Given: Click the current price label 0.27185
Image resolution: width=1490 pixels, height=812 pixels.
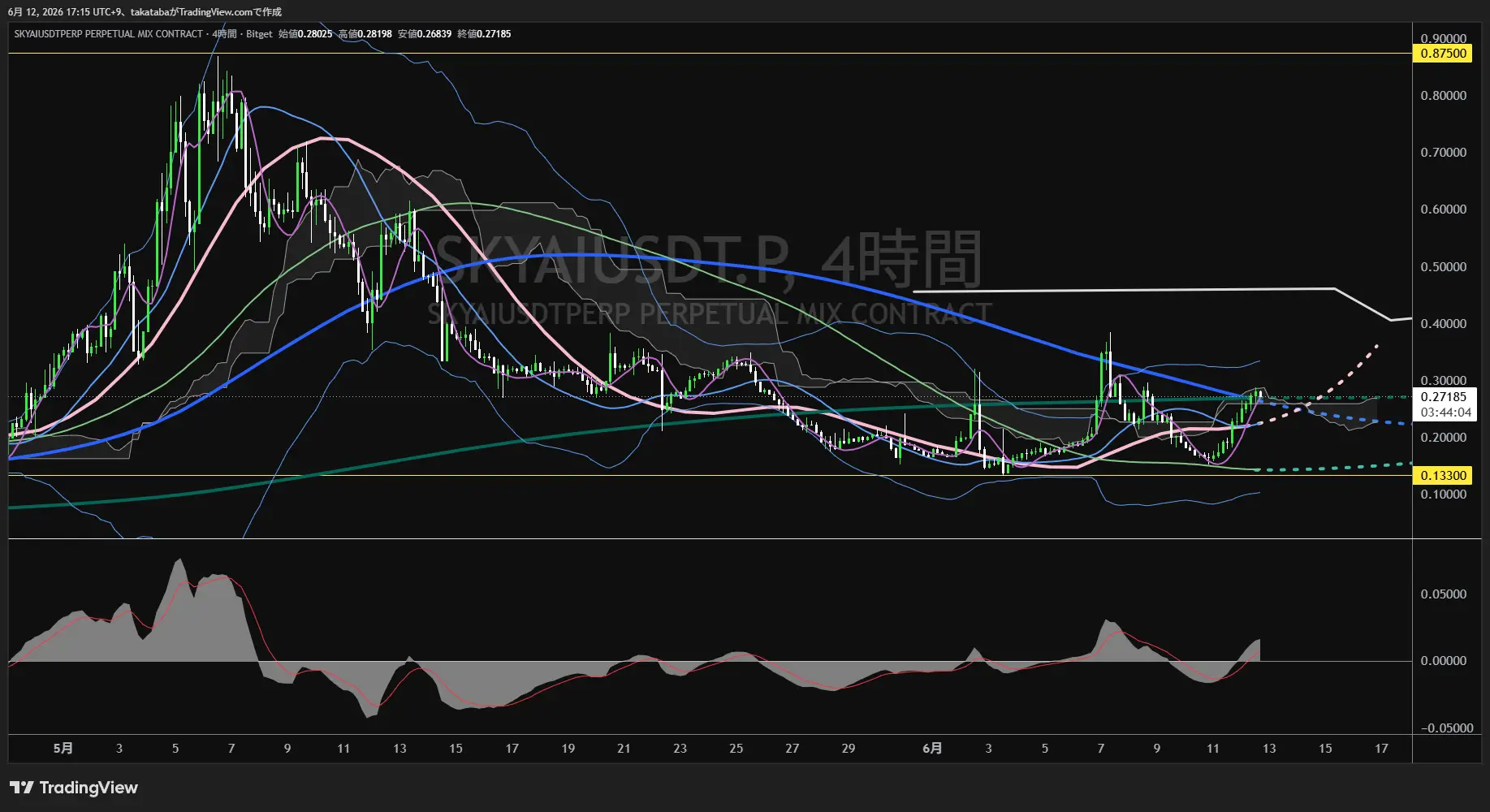Looking at the screenshot, I should [1443, 397].
